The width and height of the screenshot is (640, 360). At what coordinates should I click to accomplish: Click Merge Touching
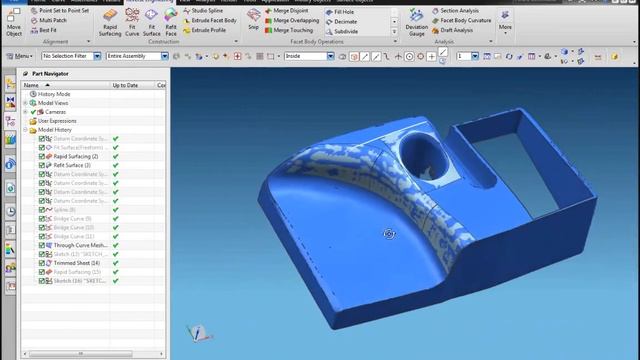(x=289, y=30)
